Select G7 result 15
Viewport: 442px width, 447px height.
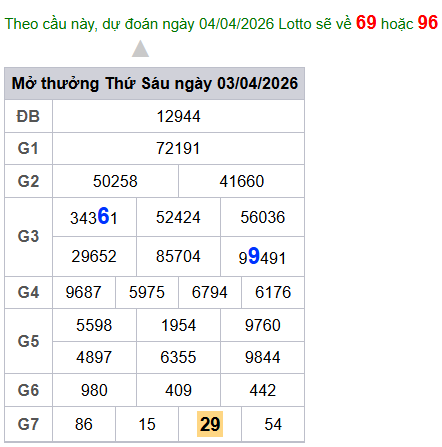147,424
